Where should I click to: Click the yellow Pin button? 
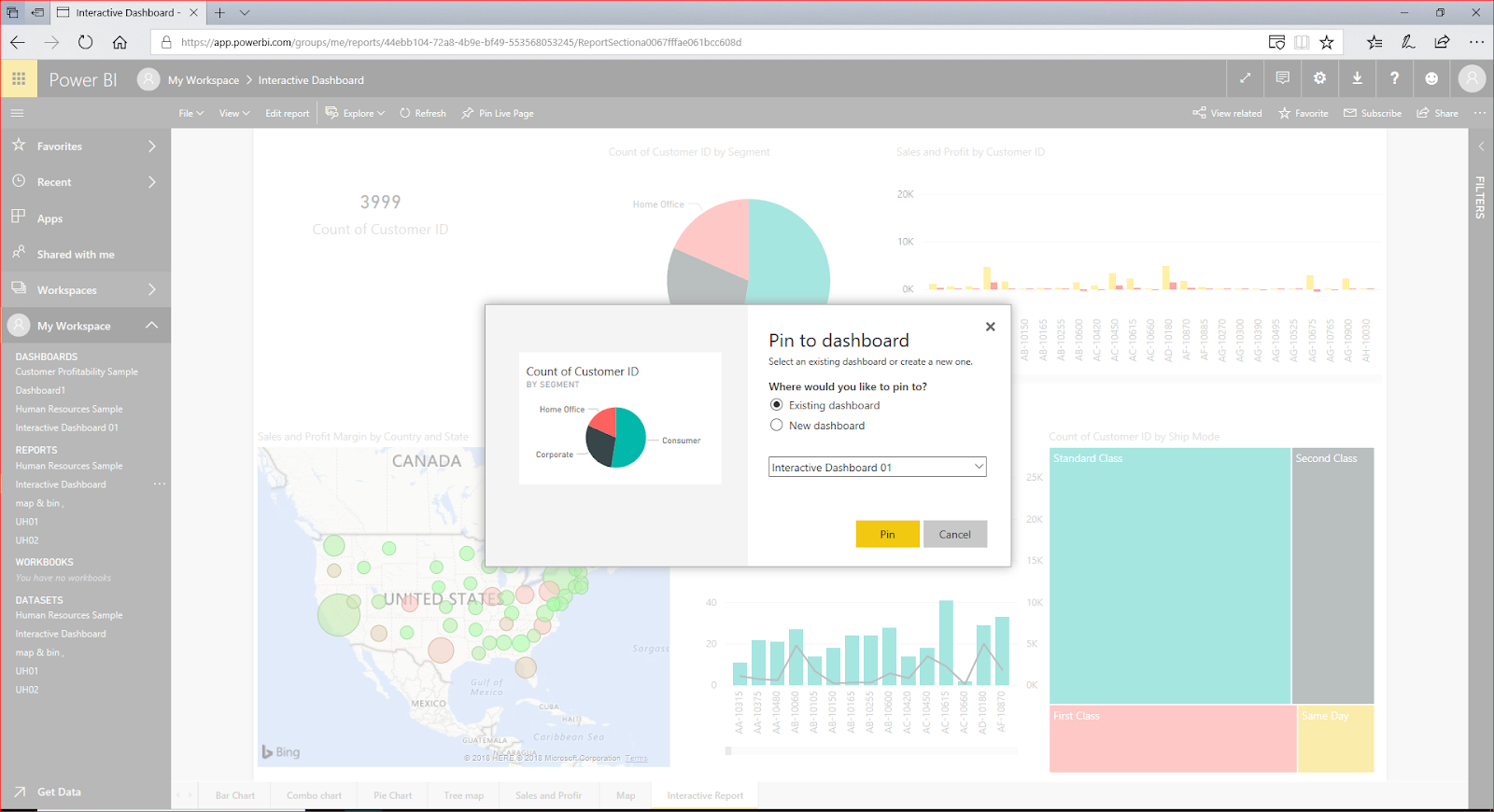(887, 534)
